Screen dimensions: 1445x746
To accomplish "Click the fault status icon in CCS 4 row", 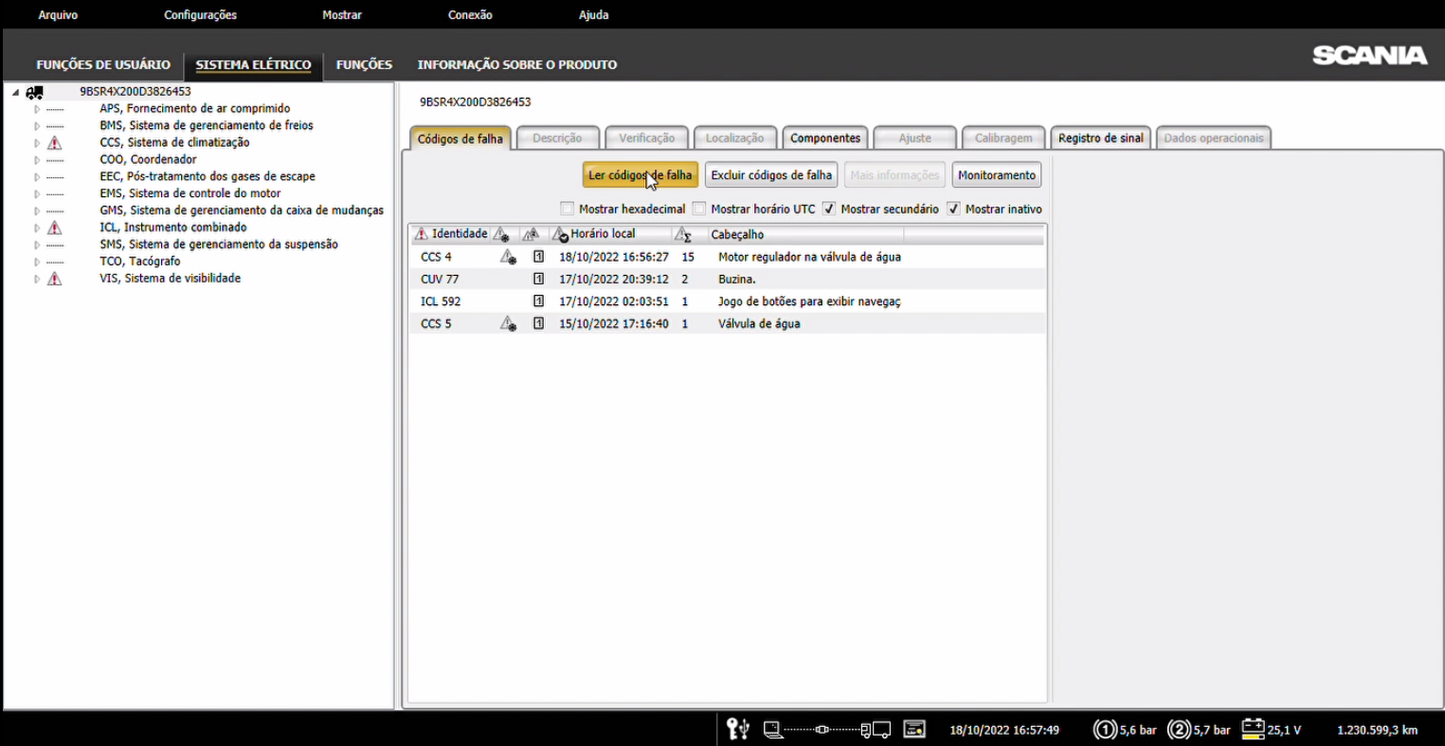I will 508,258.
